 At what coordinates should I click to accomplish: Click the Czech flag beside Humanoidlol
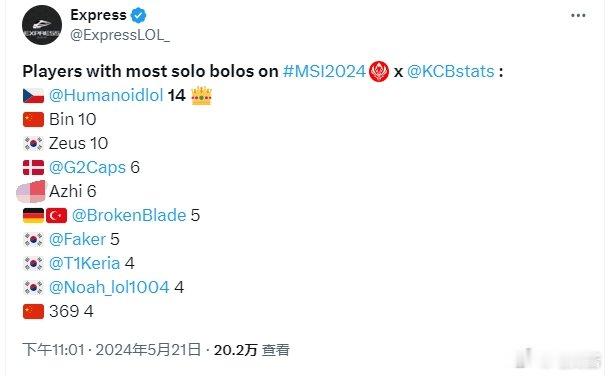pyautogui.click(x=33, y=96)
